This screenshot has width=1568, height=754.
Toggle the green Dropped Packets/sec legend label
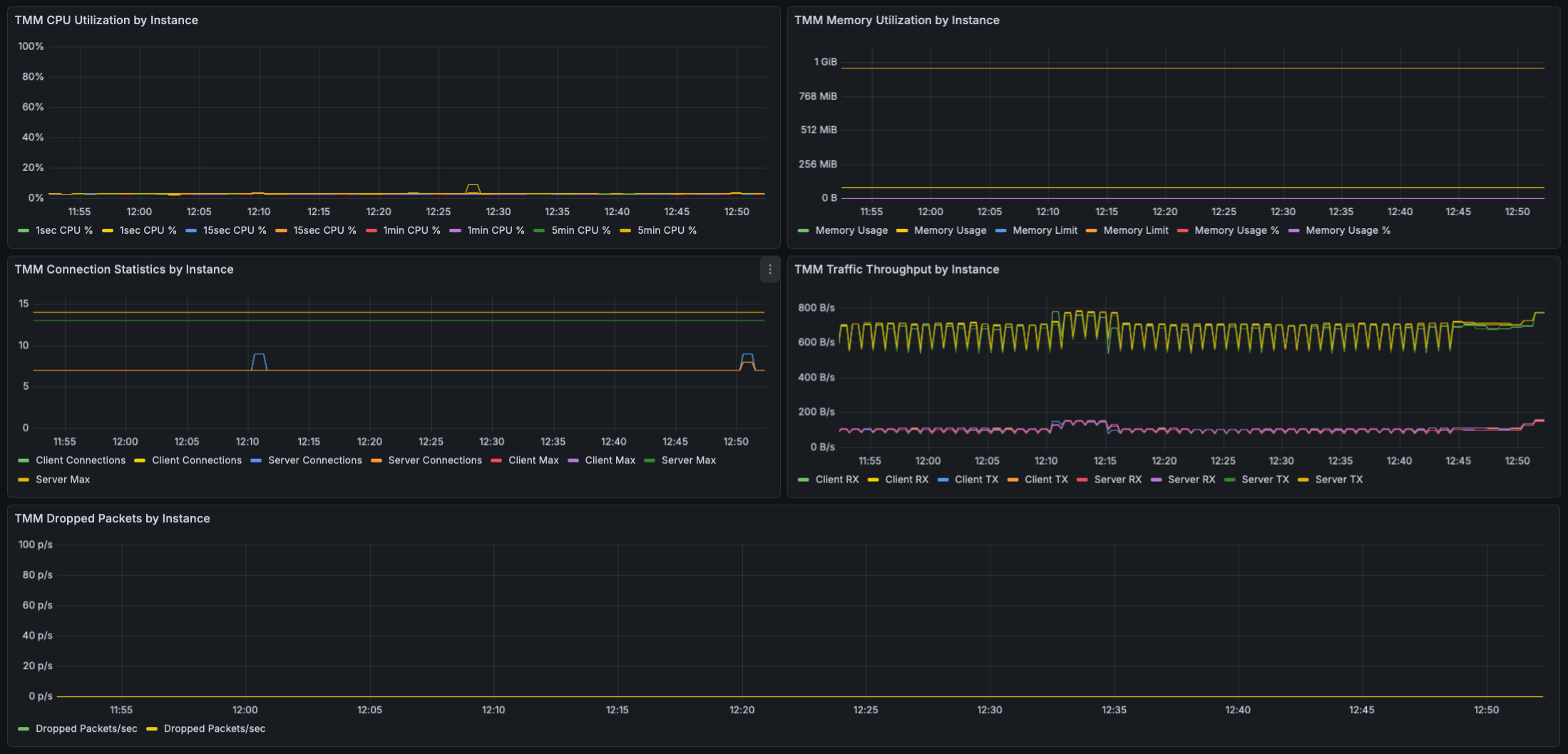(86, 728)
